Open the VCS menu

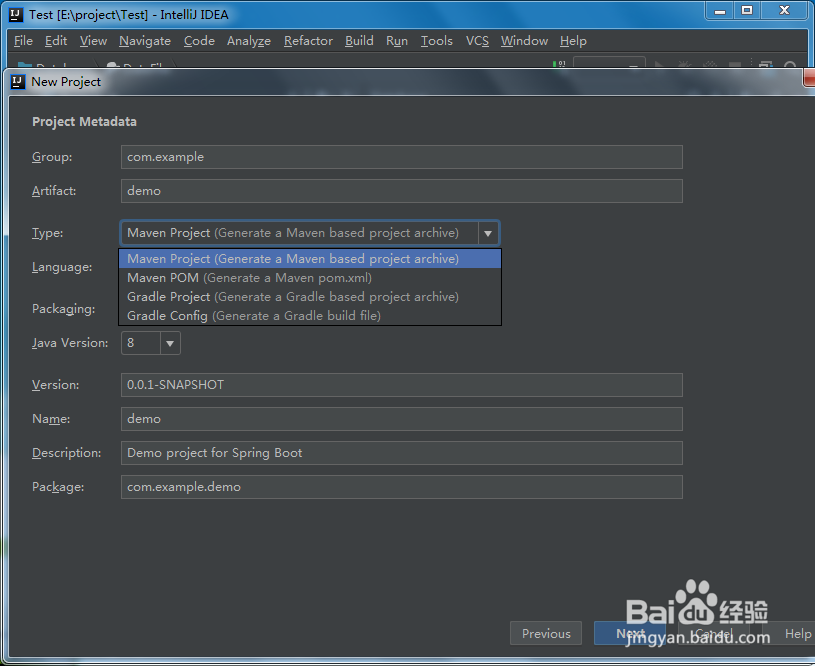click(477, 41)
